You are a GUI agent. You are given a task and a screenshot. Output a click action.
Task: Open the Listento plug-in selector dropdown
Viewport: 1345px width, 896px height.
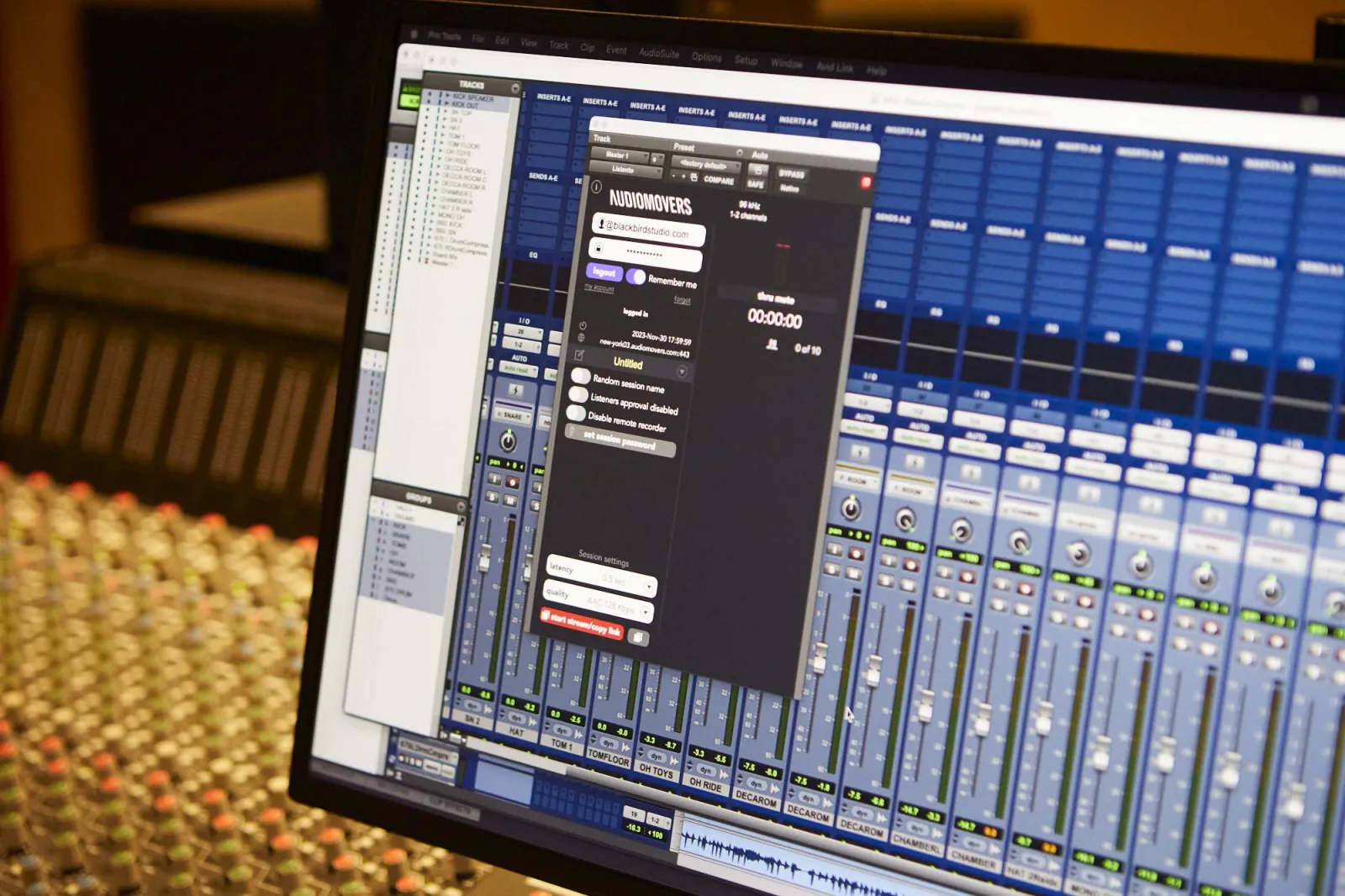pyautogui.click(x=625, y=169)
